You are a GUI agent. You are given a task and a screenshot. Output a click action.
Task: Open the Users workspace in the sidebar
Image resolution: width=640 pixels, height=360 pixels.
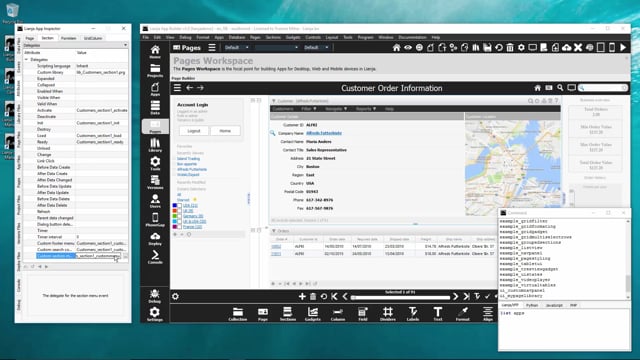155,201
